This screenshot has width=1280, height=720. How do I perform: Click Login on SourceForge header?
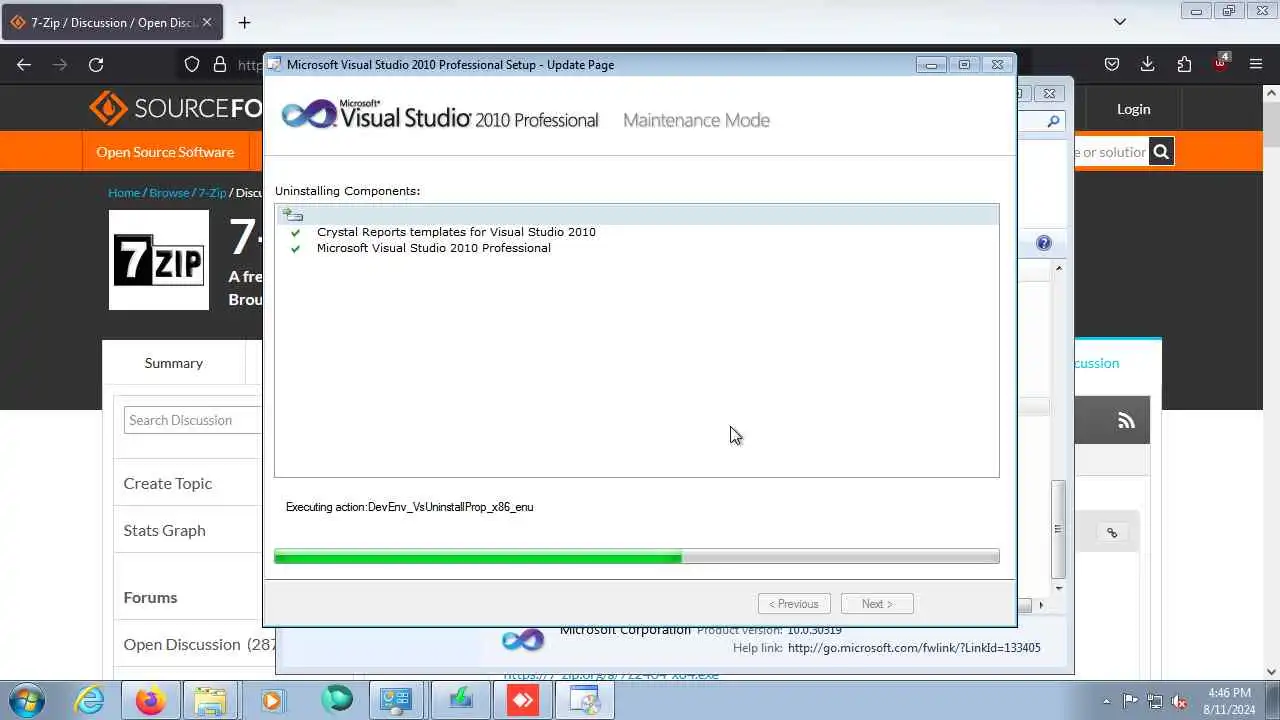(1133, 109)
